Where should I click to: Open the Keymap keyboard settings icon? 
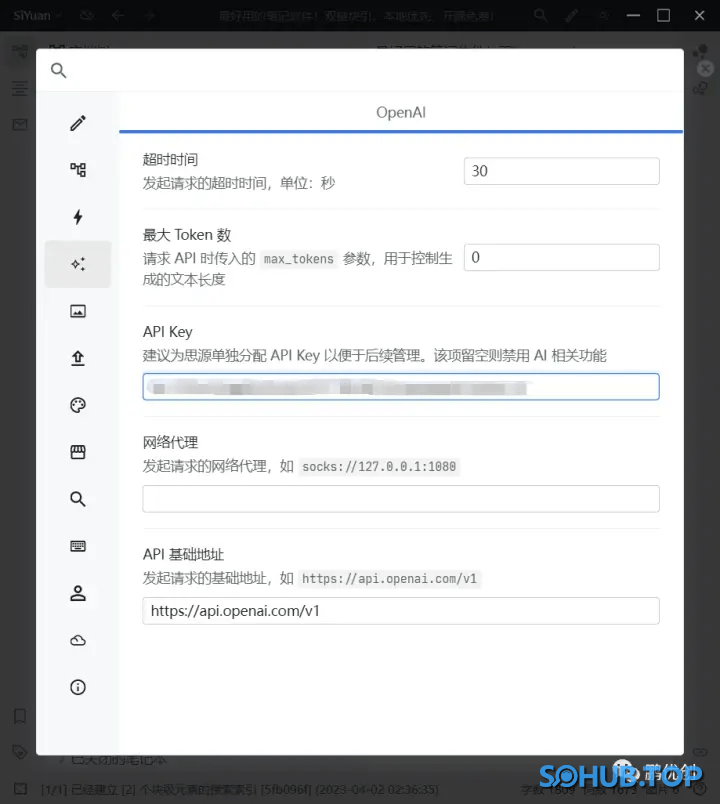[78, 546]
